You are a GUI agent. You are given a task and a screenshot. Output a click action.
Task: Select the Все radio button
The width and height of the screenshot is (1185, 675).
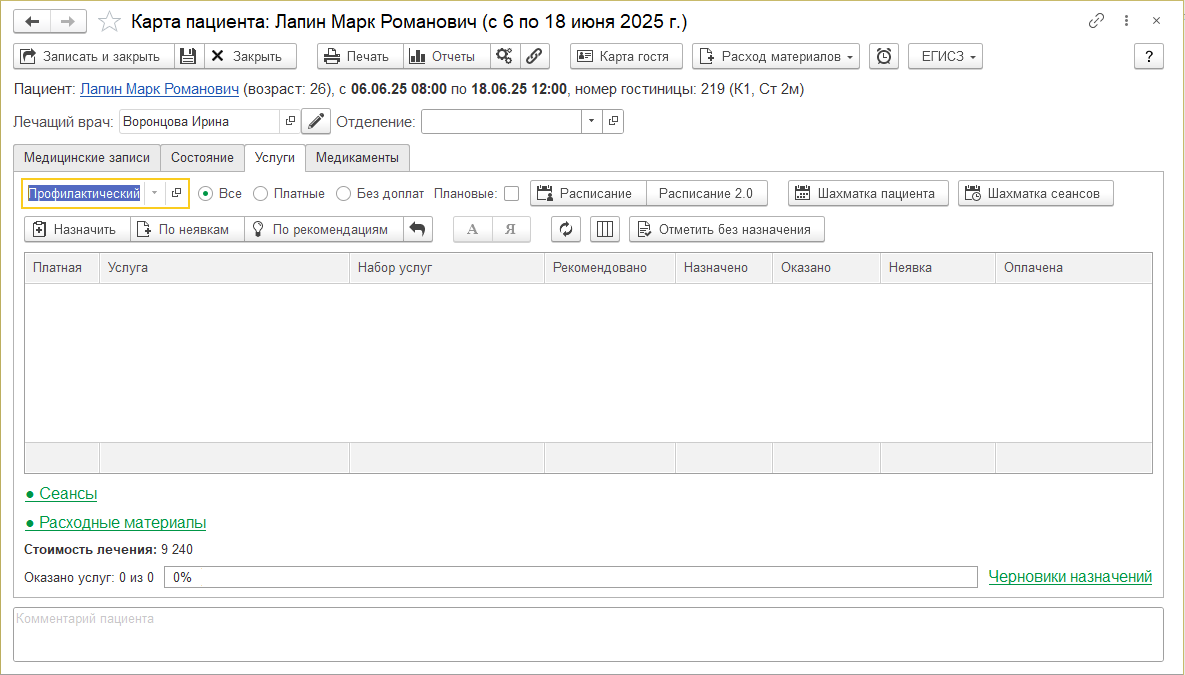[x=205, y=194]
